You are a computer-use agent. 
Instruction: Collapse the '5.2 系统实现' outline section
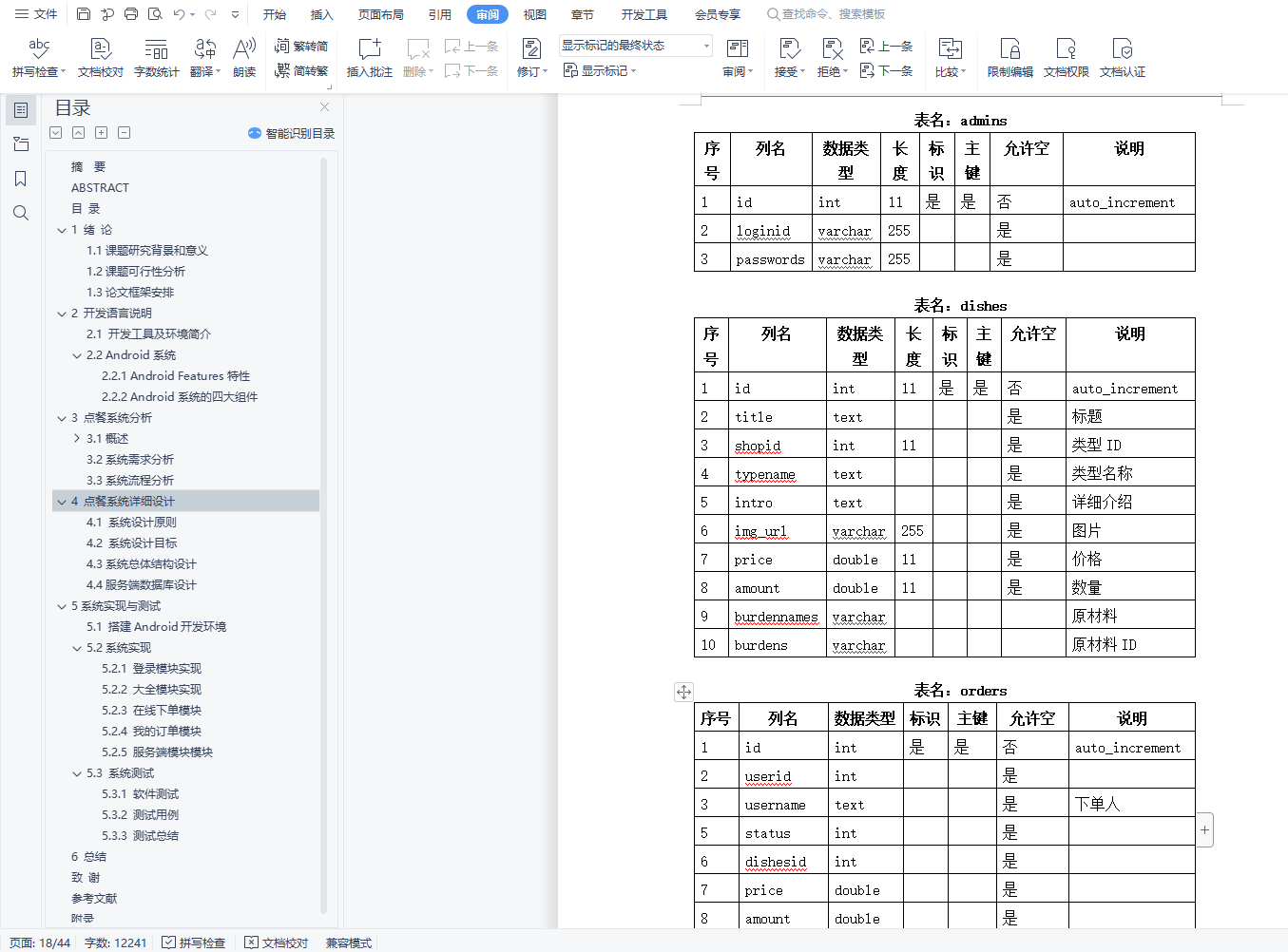[x=77, y=648]
